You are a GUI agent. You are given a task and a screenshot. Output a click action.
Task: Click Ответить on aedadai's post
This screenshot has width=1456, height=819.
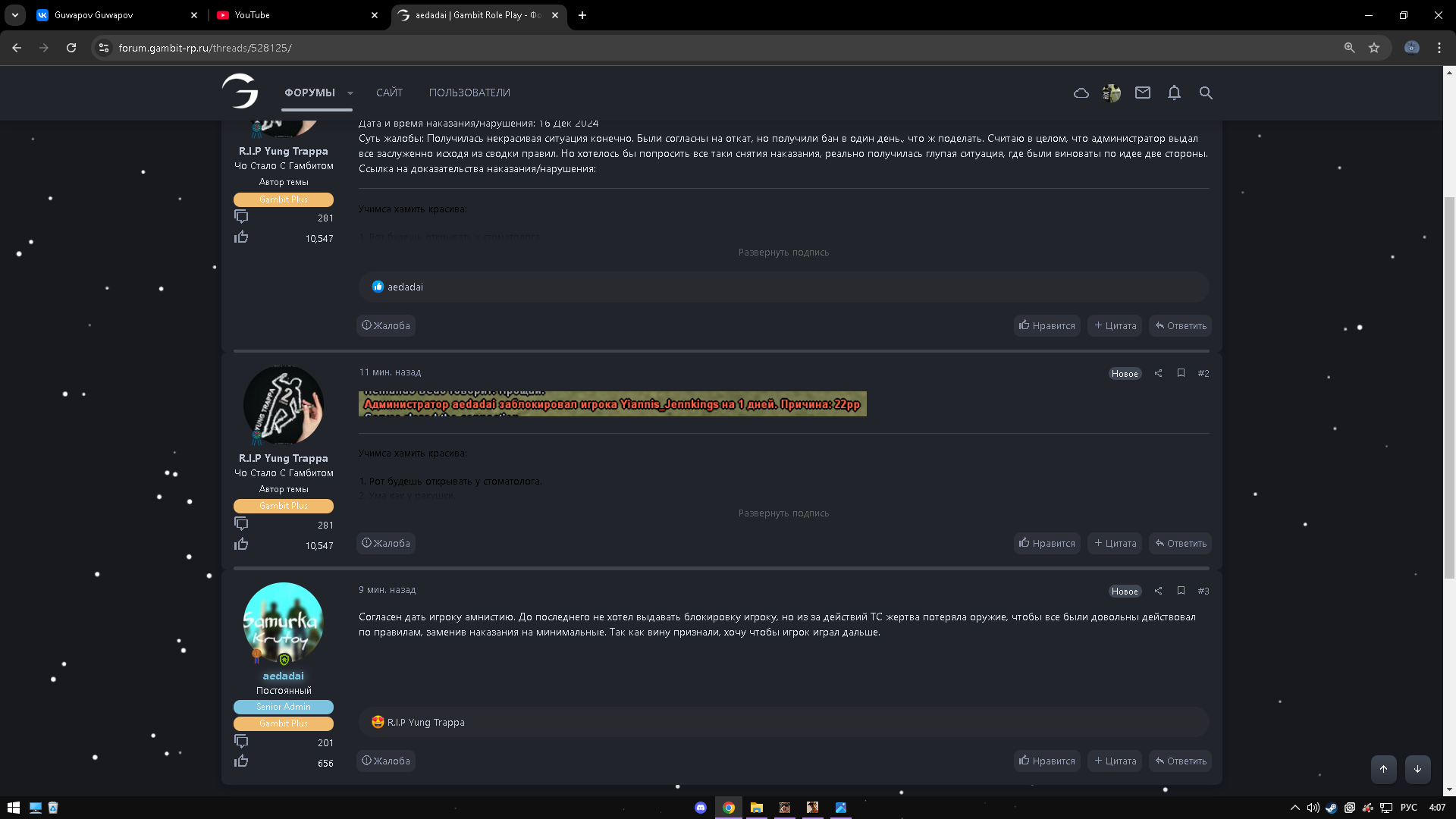[x=1181, y=761]
